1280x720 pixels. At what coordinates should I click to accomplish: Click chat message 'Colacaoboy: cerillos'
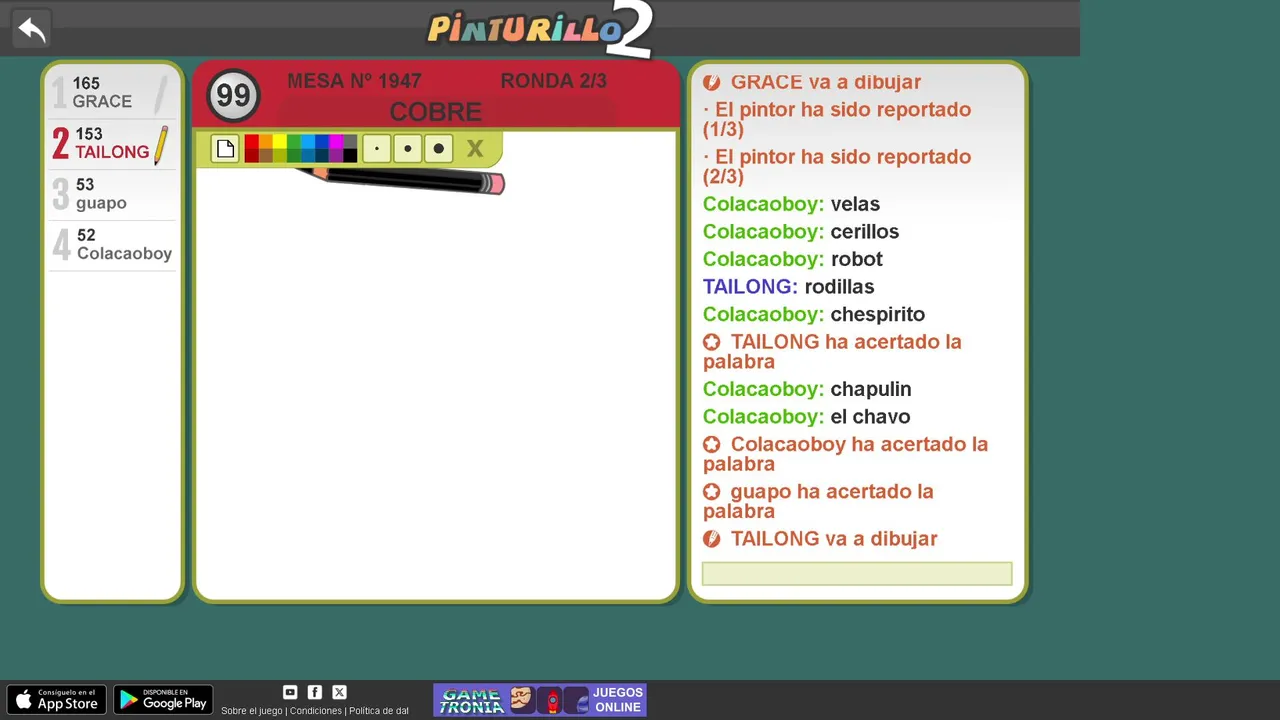point(801,231)
